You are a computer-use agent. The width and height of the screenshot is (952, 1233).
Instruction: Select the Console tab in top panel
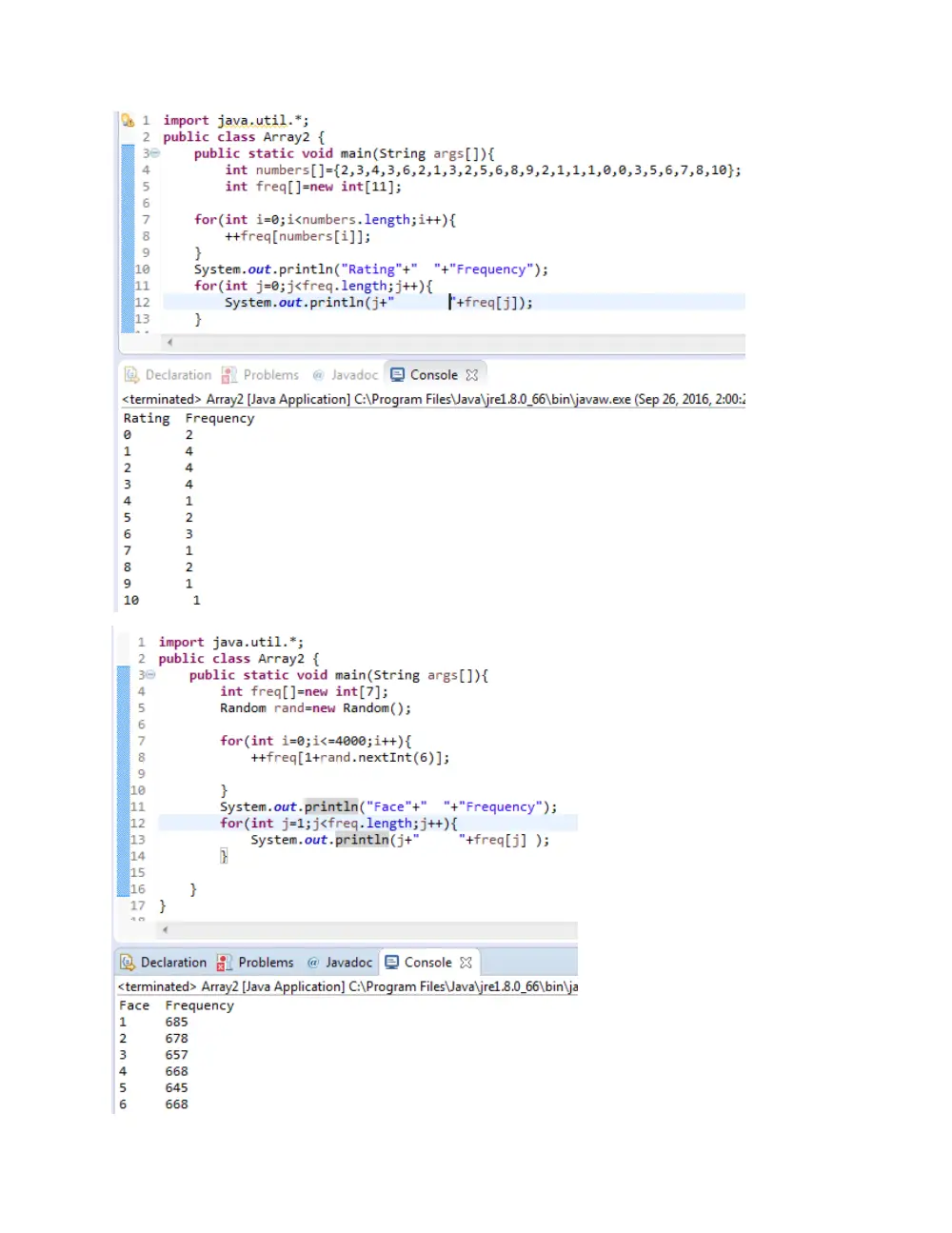pos(425,375)
